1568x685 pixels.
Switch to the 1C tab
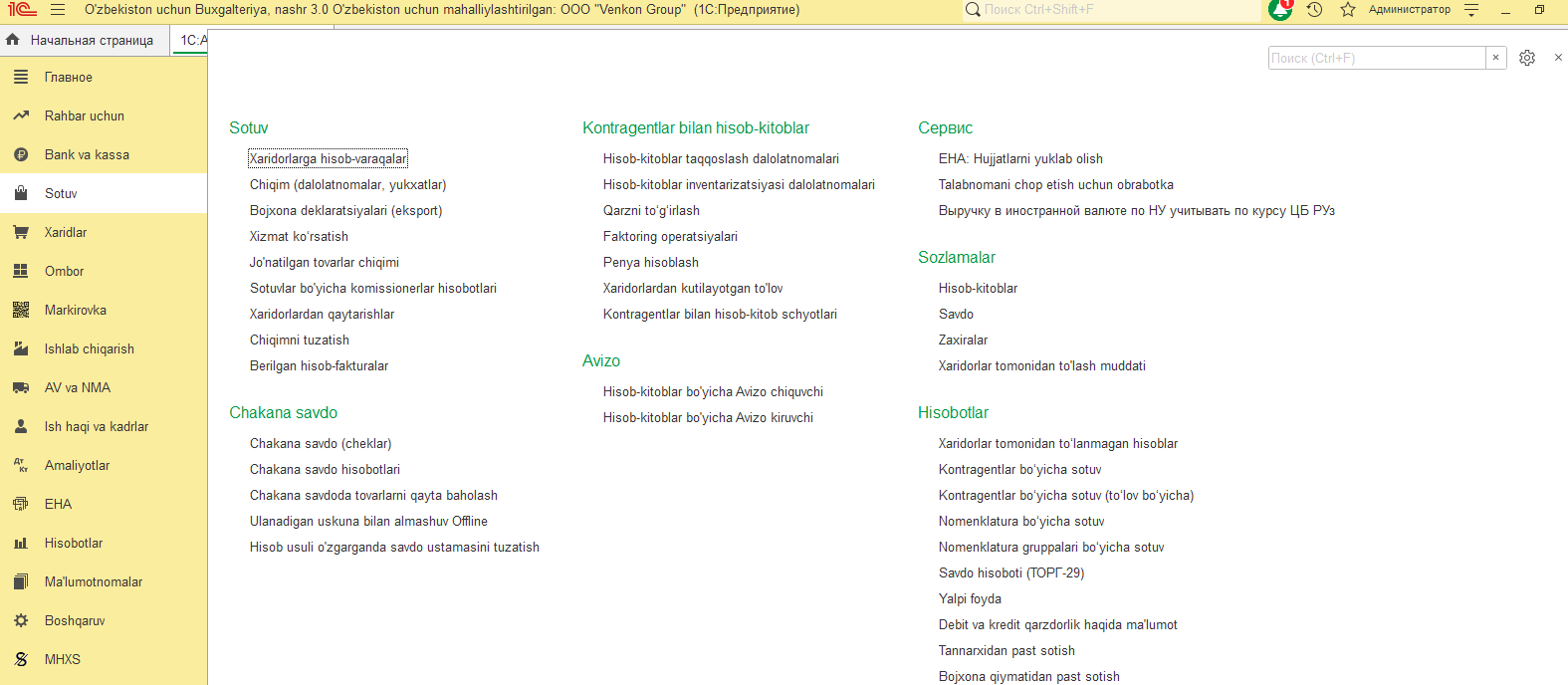coord(190,40)
